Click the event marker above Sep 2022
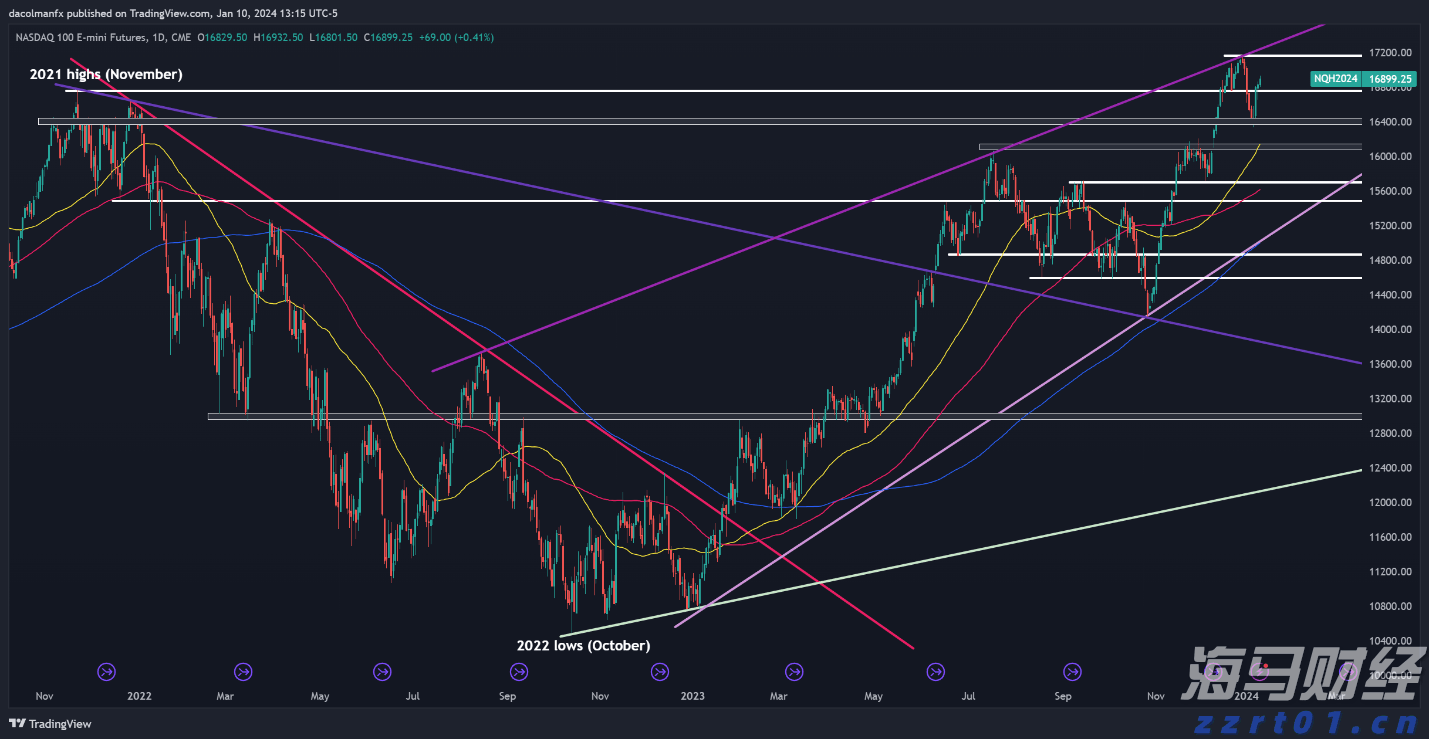Viewport: 1429px width, 739px height. pyautogui.click(x=518, y=671)
